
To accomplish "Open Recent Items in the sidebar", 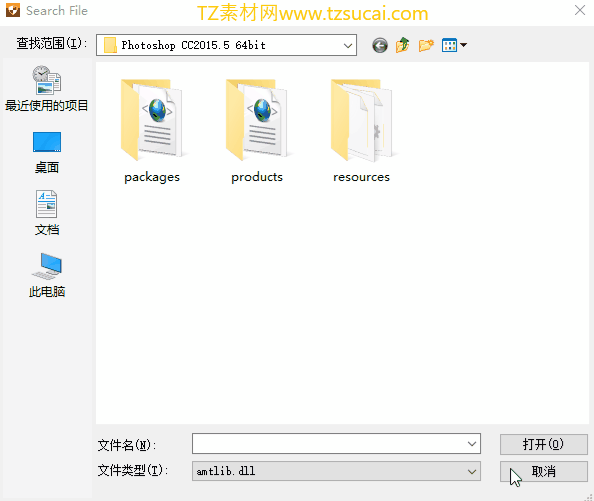I will [47, 89].
